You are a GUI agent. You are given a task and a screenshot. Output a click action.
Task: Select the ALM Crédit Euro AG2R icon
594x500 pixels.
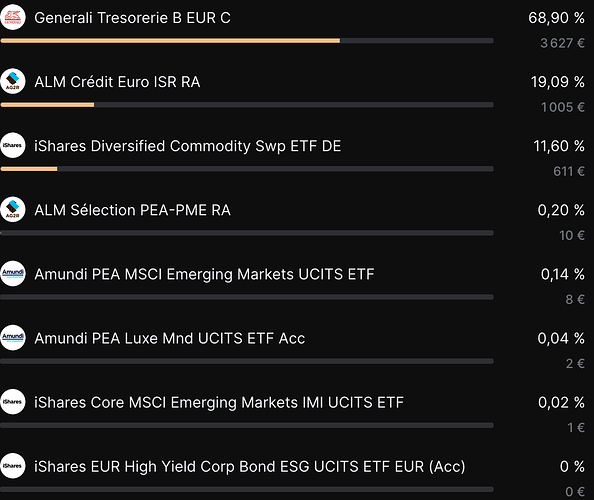click(13, 81)
